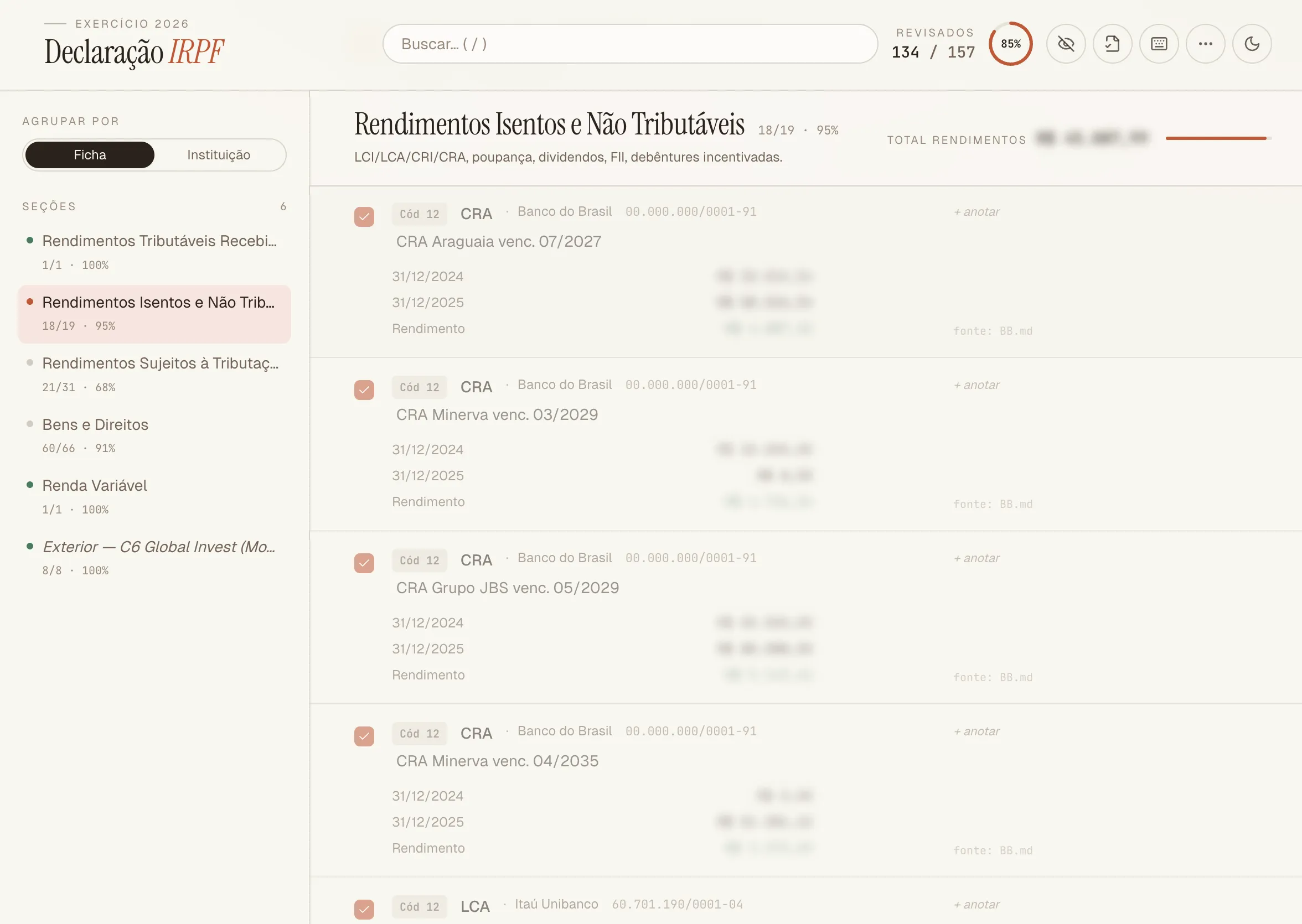Add note to CRA Grupo JBS entry

click(x=977, y=558)
